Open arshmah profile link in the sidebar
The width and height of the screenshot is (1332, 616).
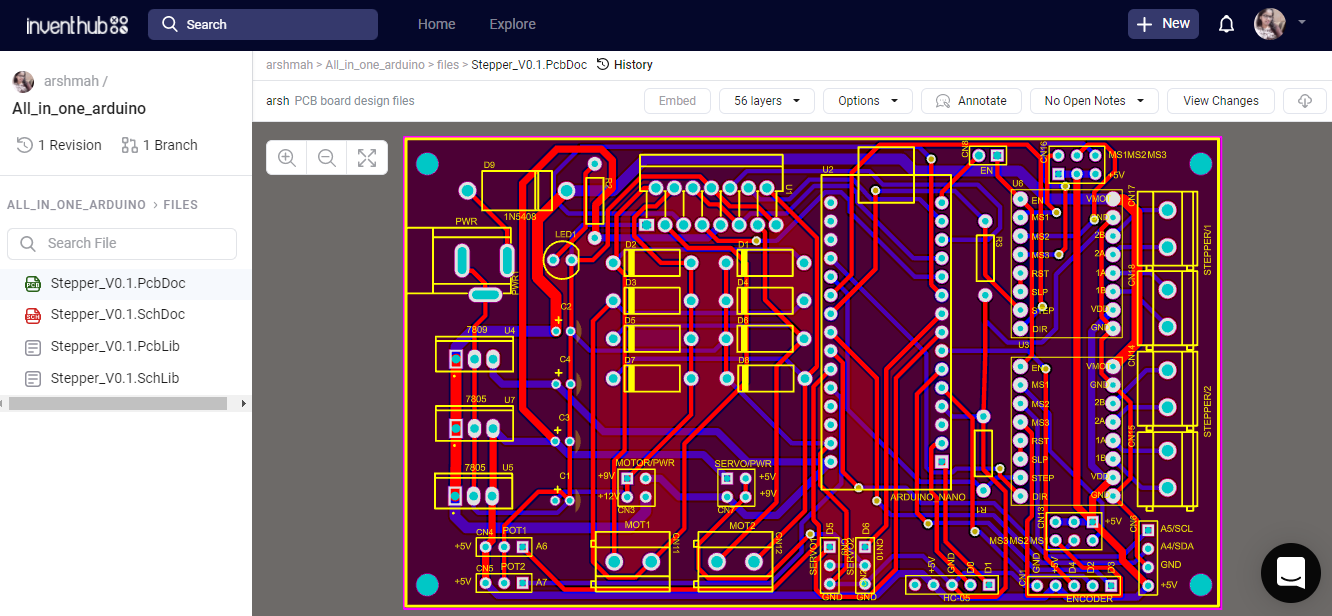click(76, 81)
